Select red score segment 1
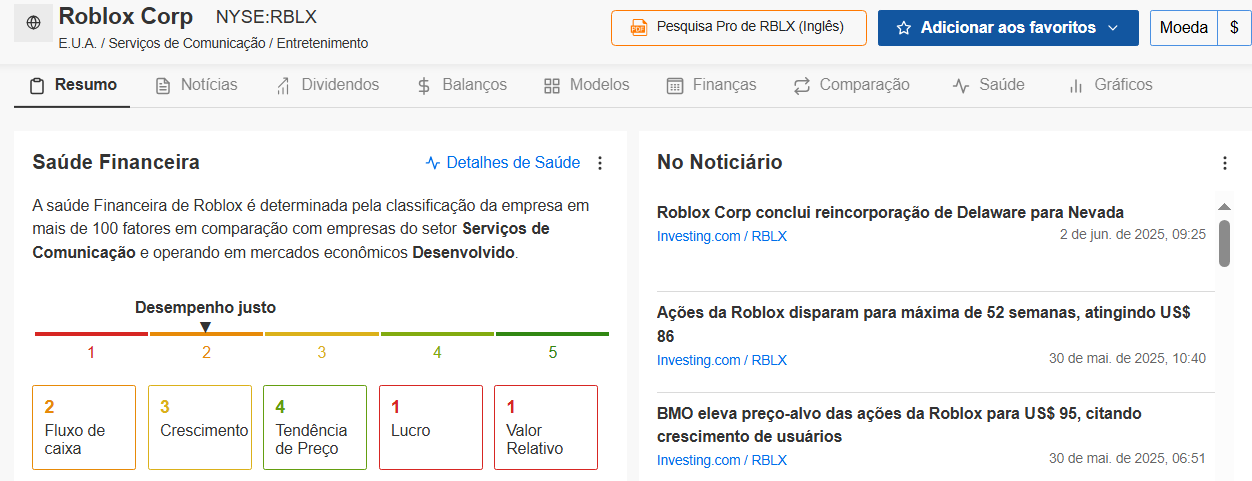The height and width of the screenshot is (481, 1252). tap(91, 334)
